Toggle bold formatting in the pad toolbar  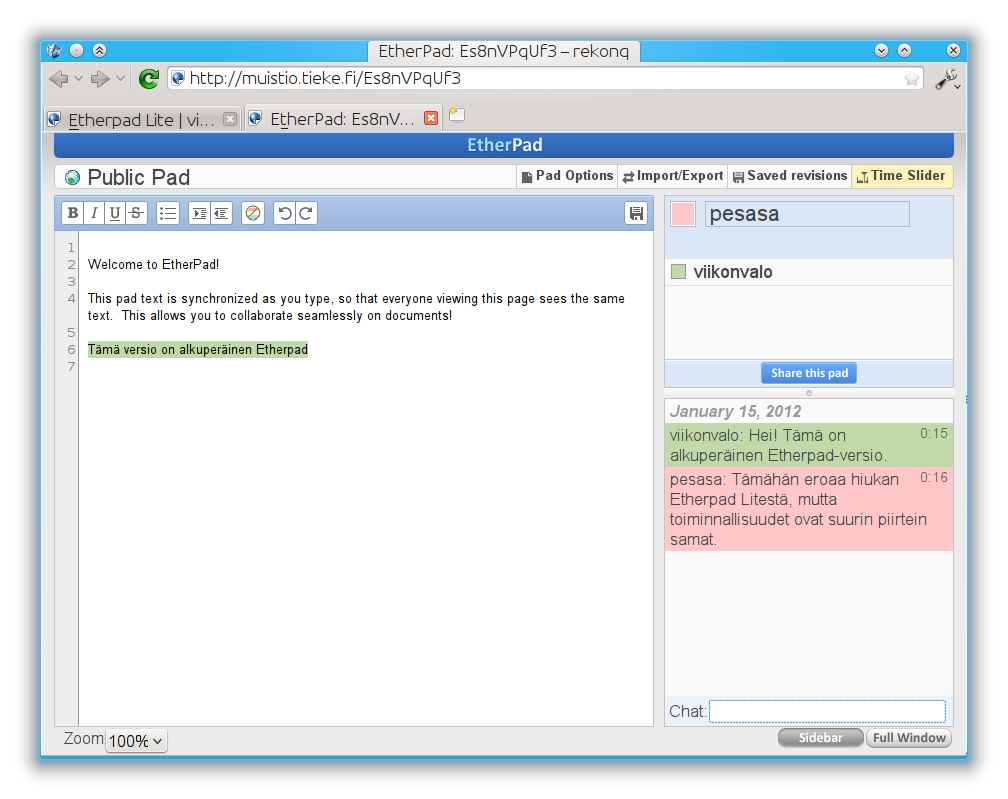pyautogui.click(x=73, y=213)
